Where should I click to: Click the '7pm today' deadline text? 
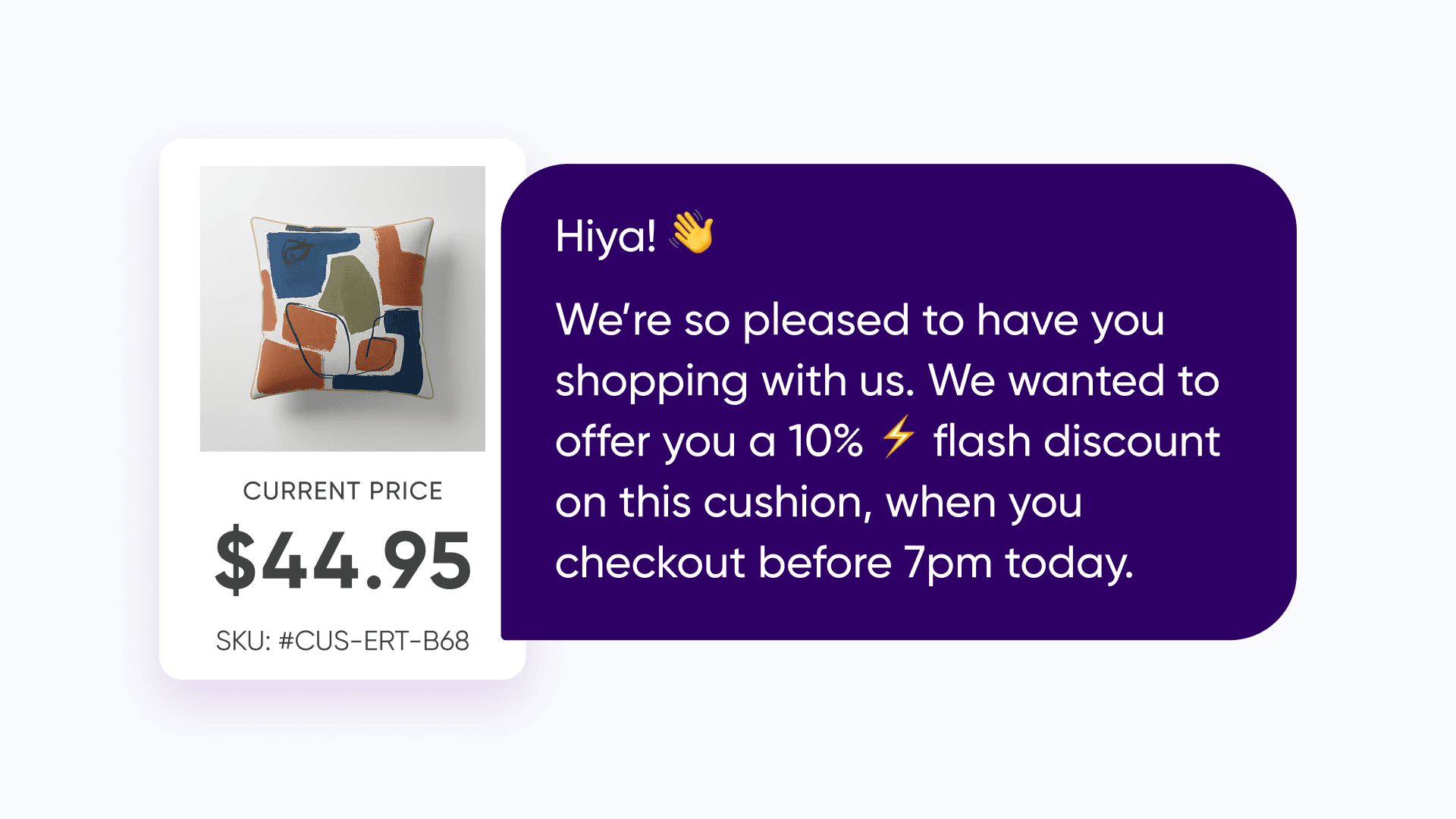click(x=1018, y=563)
